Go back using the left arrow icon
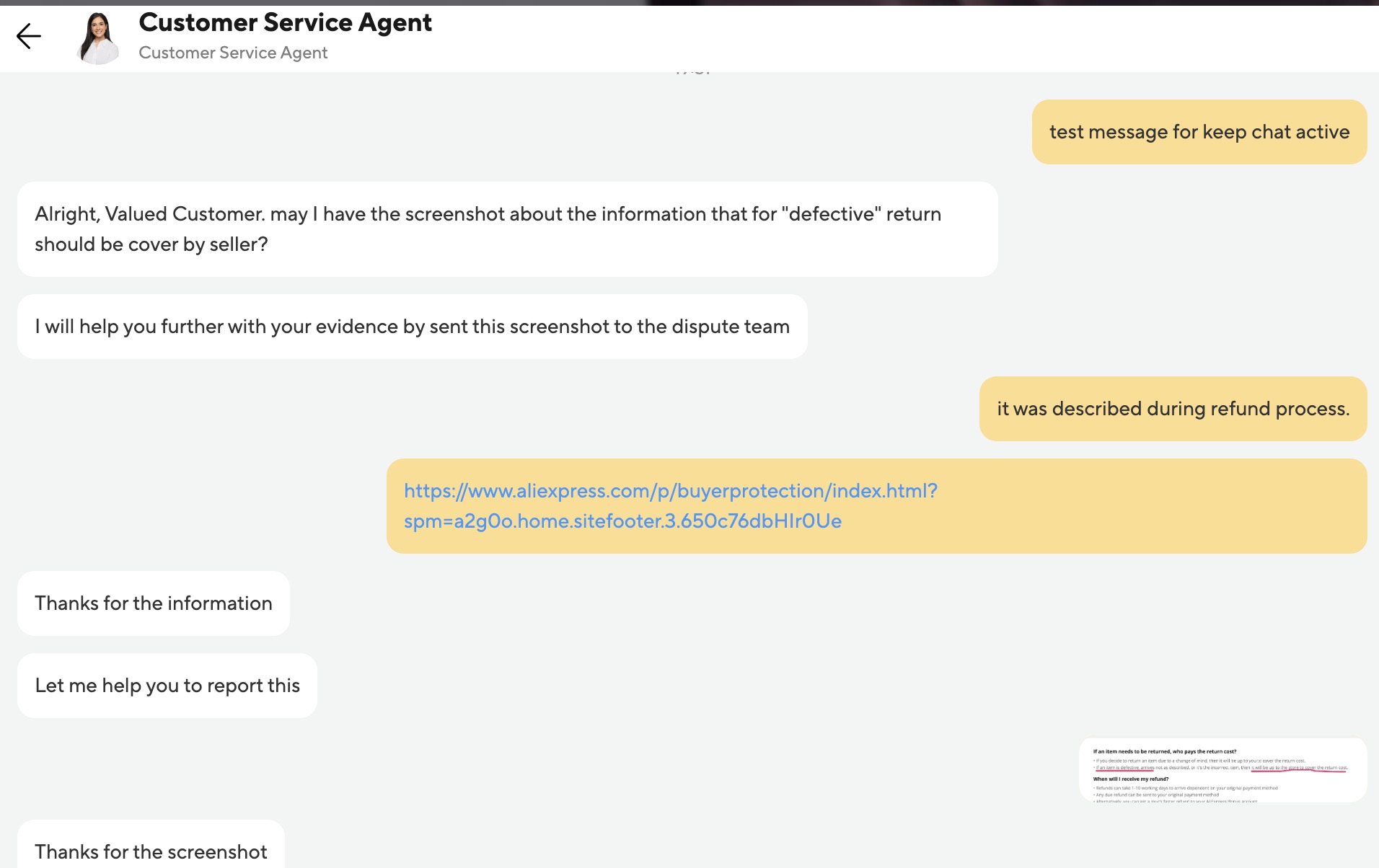Viewport: 1379px width, 868px height. (x=29, y=36)
